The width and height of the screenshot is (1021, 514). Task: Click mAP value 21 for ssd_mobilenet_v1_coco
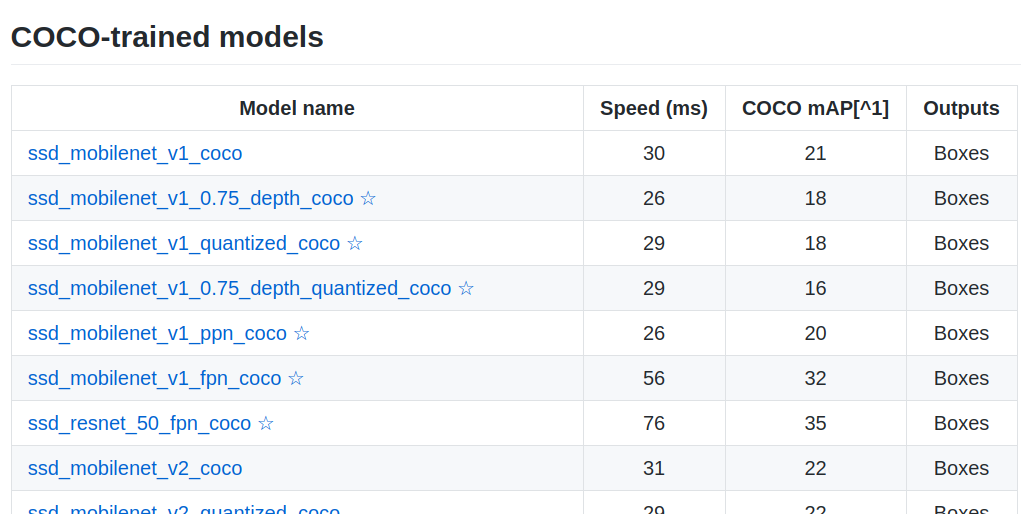tap(815, 153)
